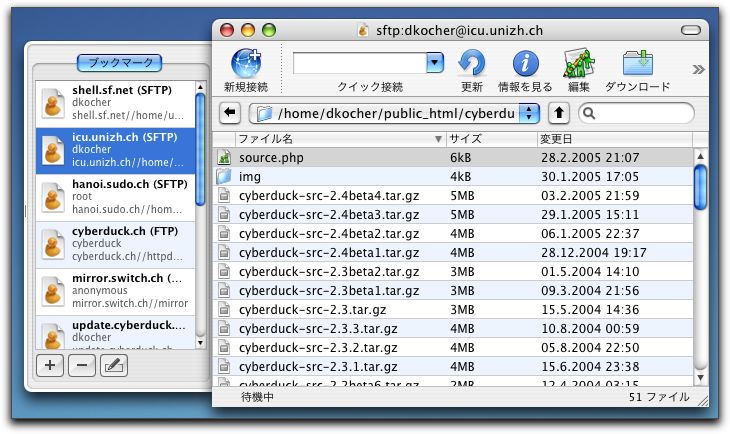
Task: Sort by file name (ファイル名) column header
Action: click(340, 139)
